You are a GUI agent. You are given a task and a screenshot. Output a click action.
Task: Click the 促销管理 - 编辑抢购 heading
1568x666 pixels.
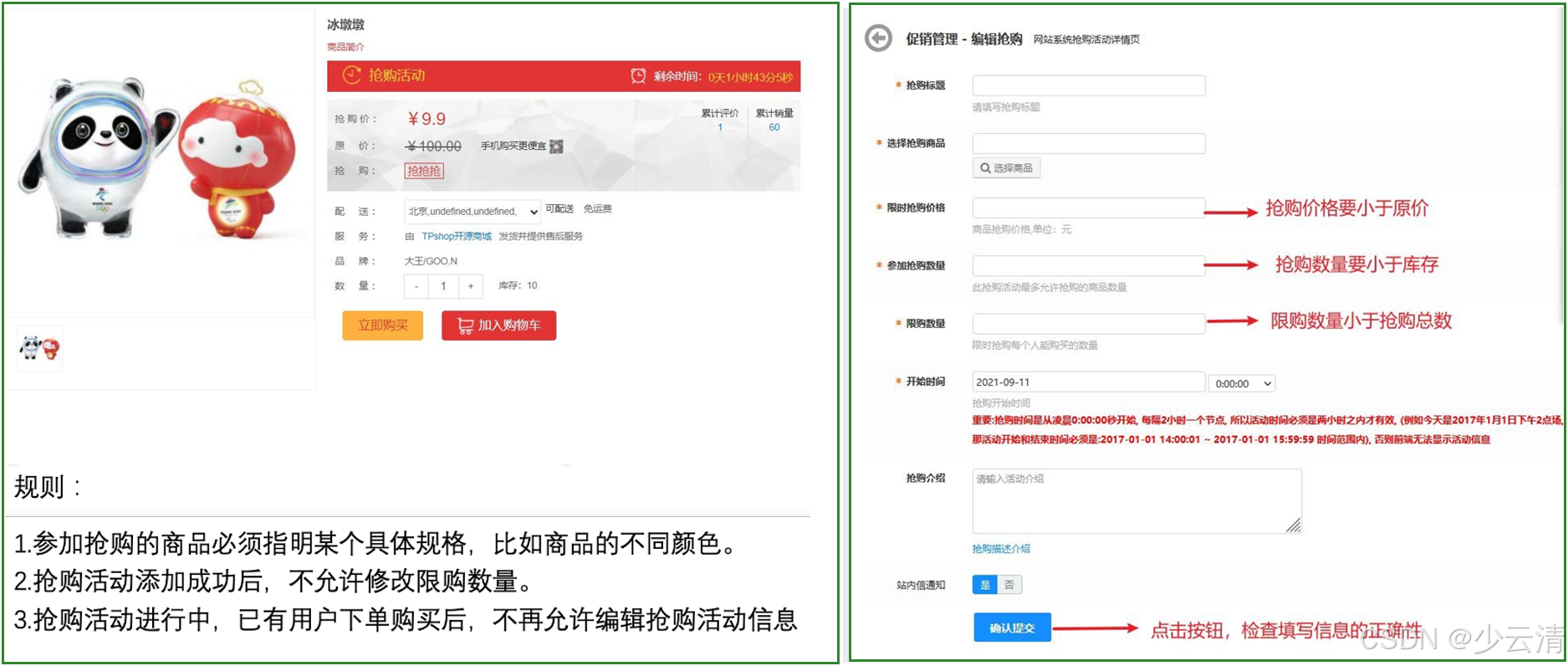coord(964,38)
